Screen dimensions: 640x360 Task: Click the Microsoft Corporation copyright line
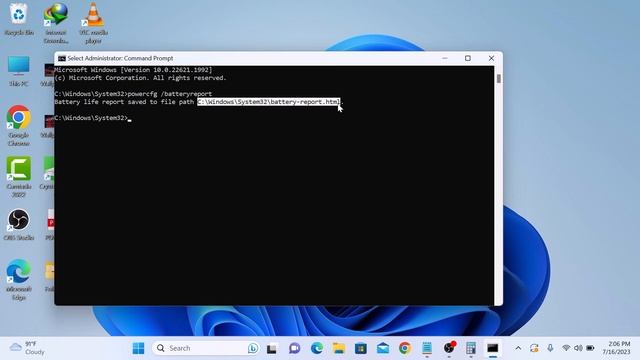(140, 78)
